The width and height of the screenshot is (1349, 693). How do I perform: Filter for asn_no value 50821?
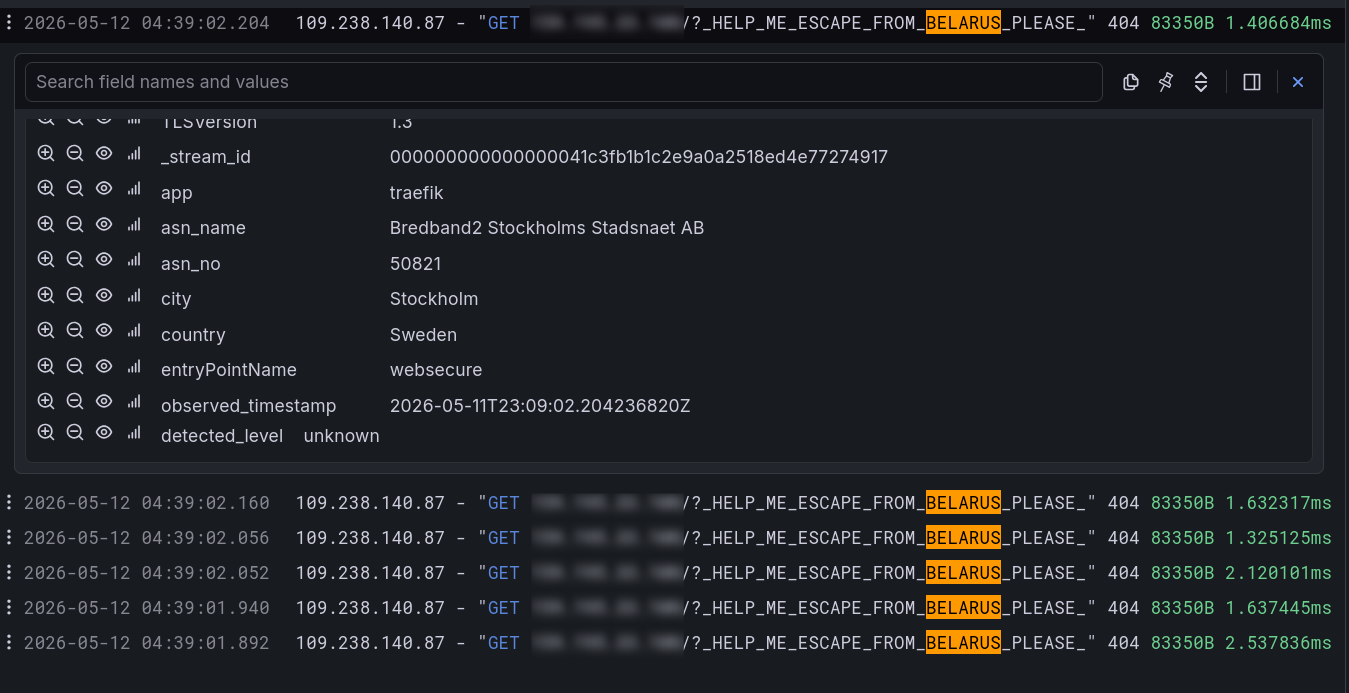coord(45,259)
